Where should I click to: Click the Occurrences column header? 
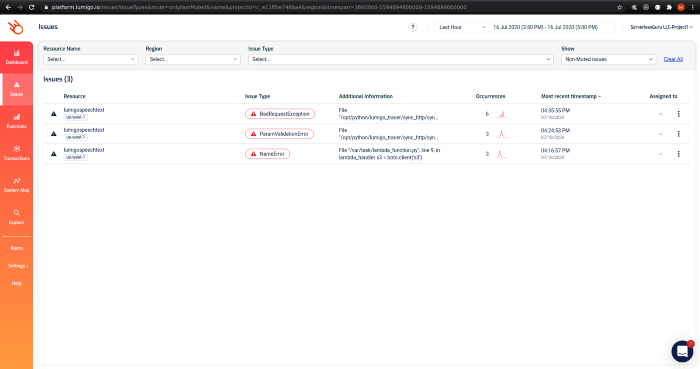pos(490,96)
